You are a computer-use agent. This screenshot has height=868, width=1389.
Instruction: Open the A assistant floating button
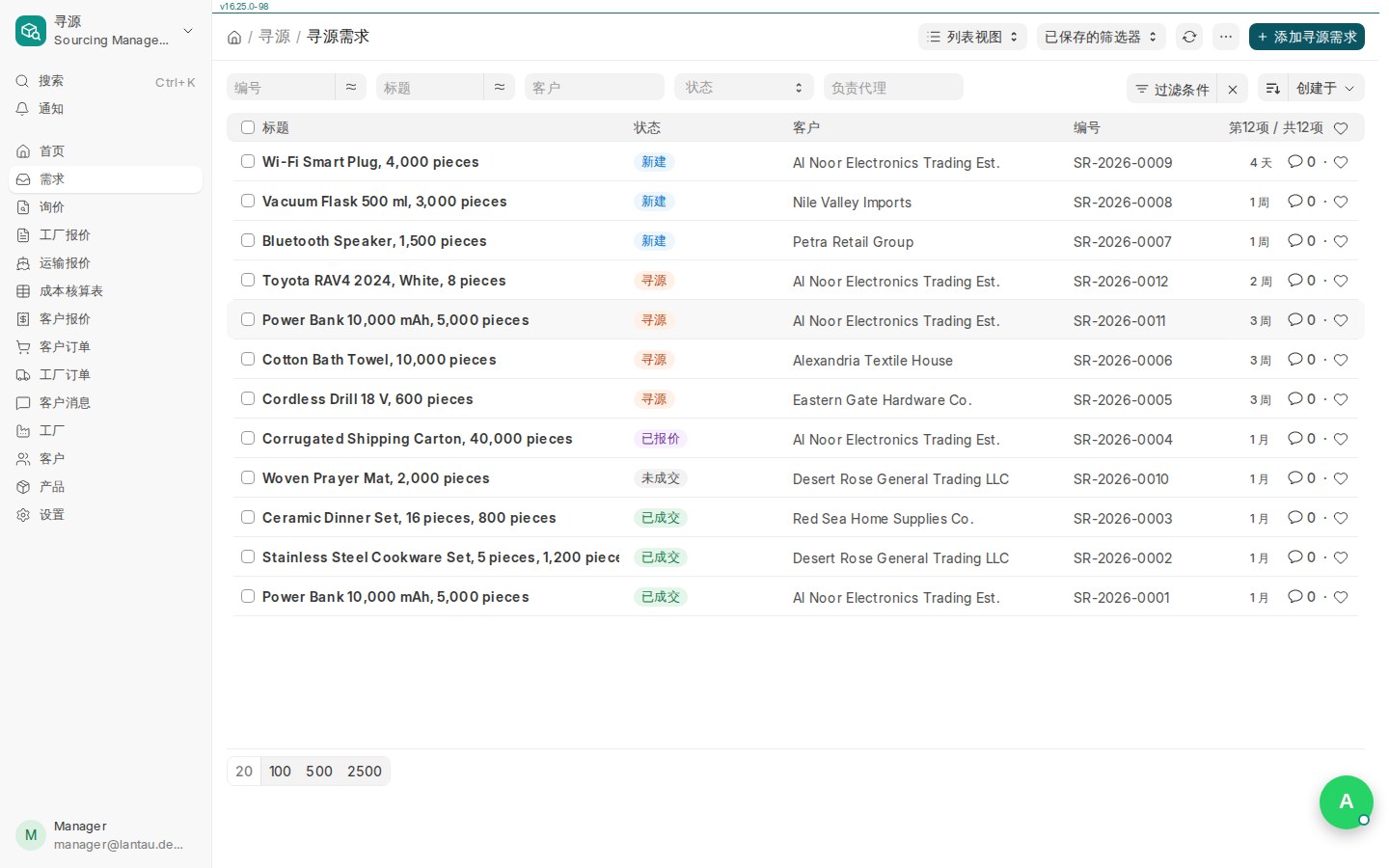pos(1347,802)
